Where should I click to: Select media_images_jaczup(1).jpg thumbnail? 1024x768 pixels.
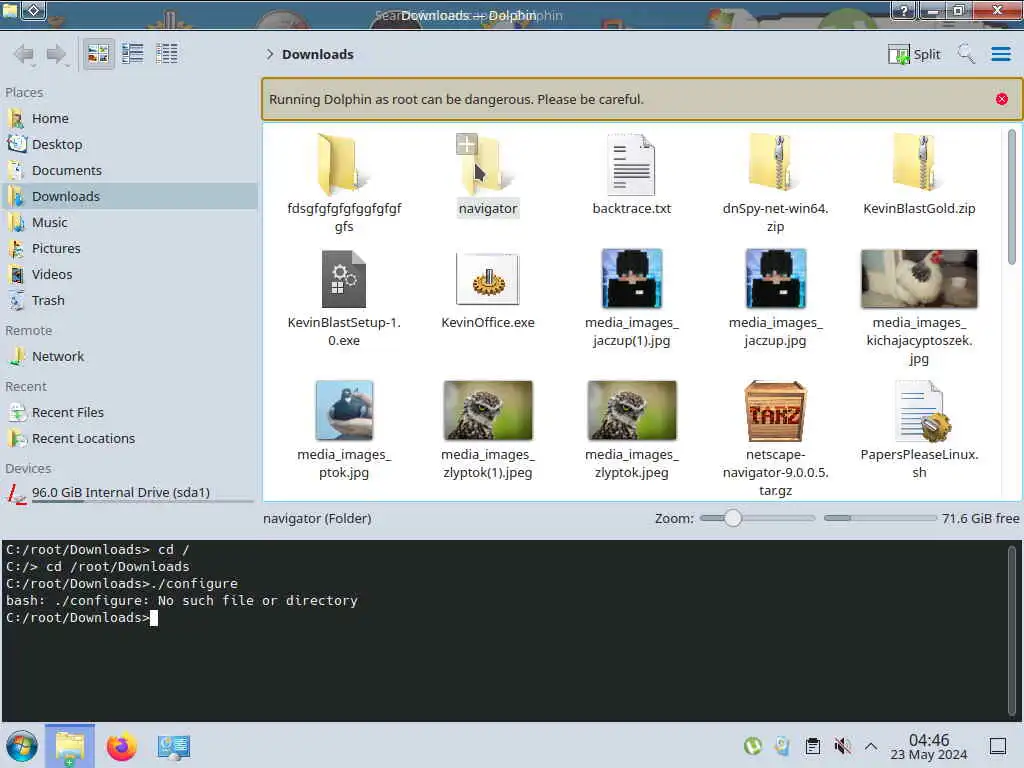pyautogui.click(x=632, y=278)
